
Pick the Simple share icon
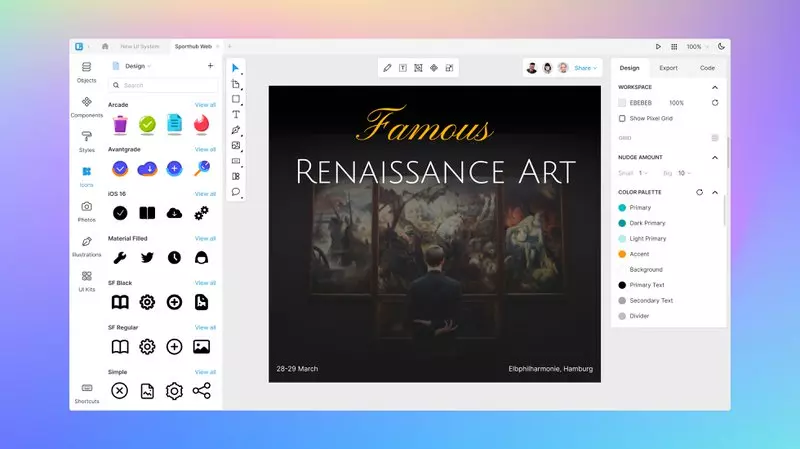[x=202, y=391]
